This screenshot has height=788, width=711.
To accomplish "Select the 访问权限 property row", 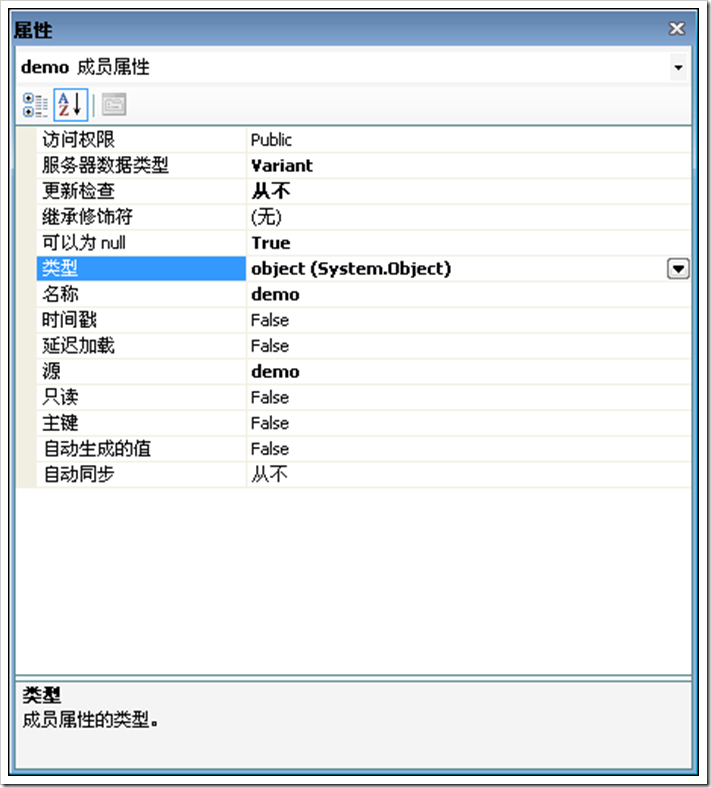I will click(x=141, y=140).
